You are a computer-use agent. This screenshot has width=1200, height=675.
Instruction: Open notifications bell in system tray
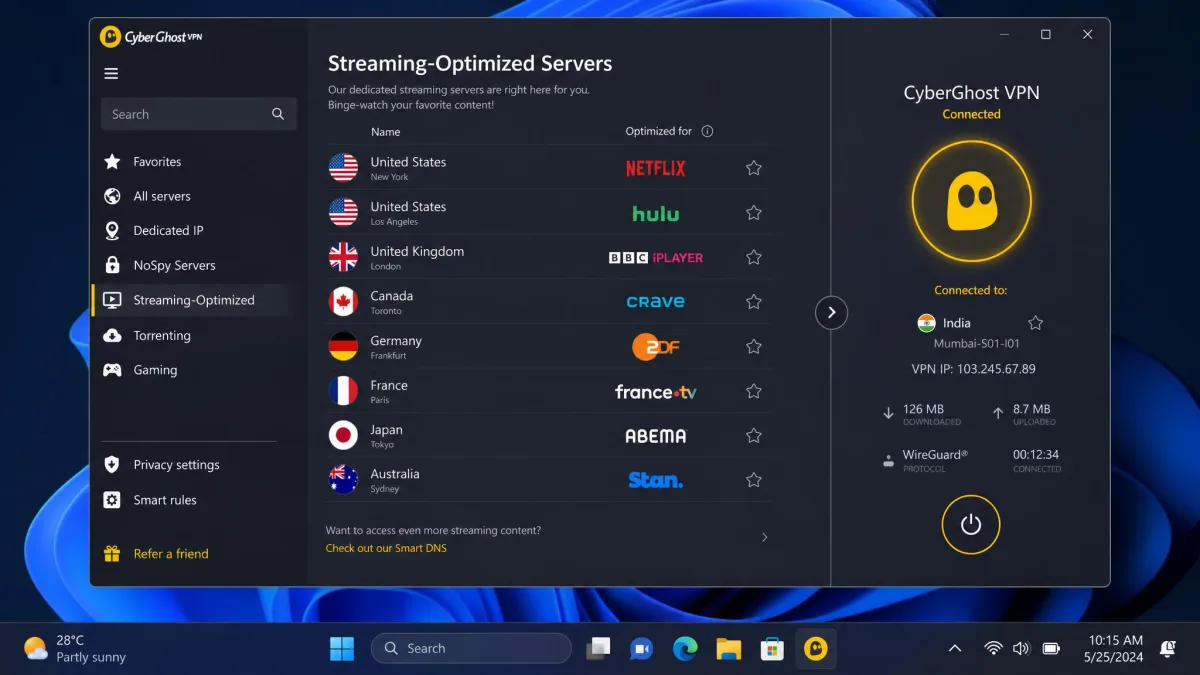1167,649
